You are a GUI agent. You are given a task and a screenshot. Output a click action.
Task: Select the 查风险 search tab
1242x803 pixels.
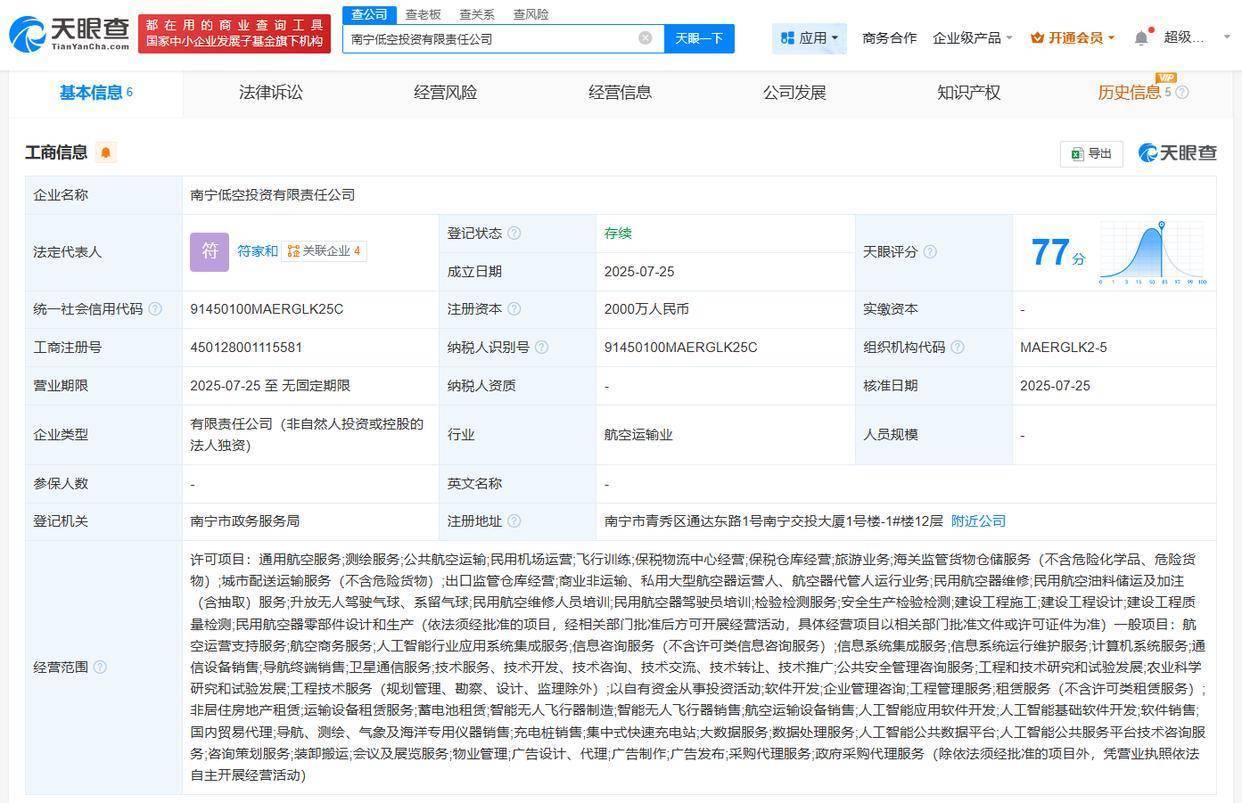coord(531,14)
